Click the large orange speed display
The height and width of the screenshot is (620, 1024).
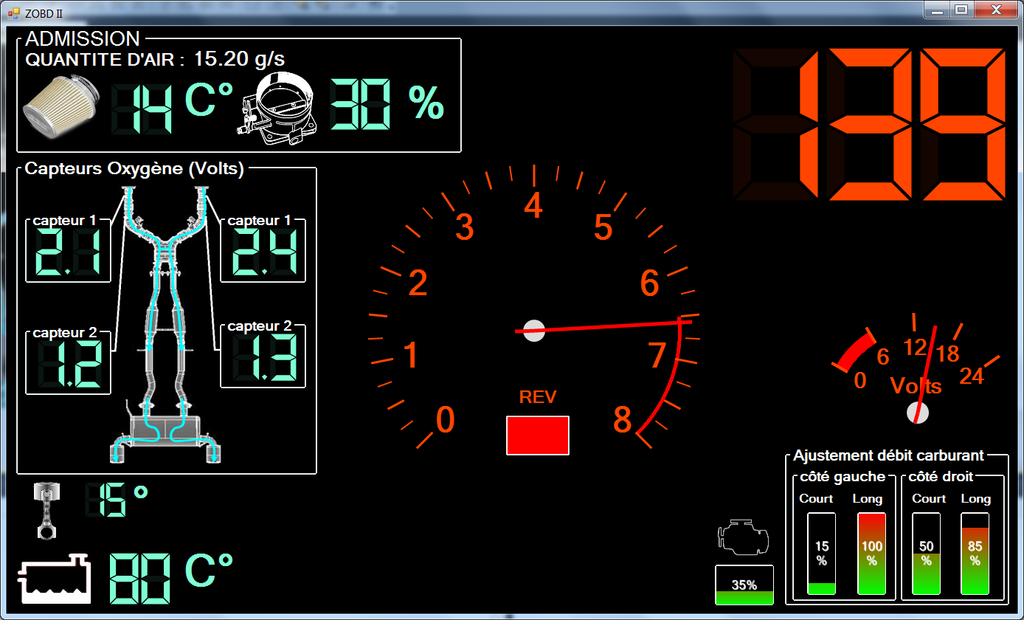click(870, 125)
